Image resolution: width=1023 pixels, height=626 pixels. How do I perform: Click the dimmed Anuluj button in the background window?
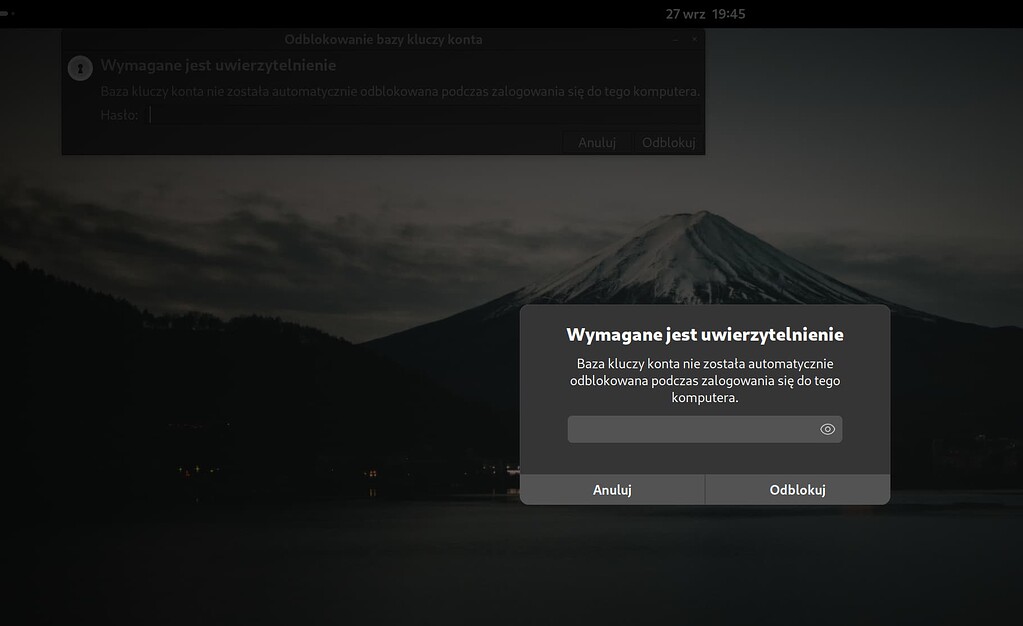click(x=597, y=143)
